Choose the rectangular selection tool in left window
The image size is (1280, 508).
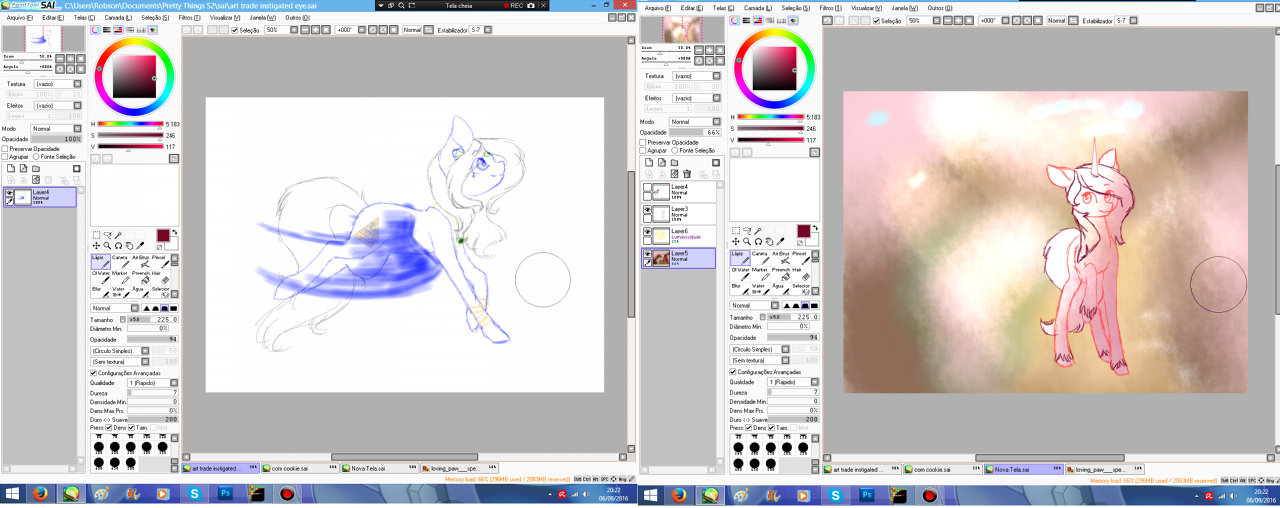(x=96, y=235)
